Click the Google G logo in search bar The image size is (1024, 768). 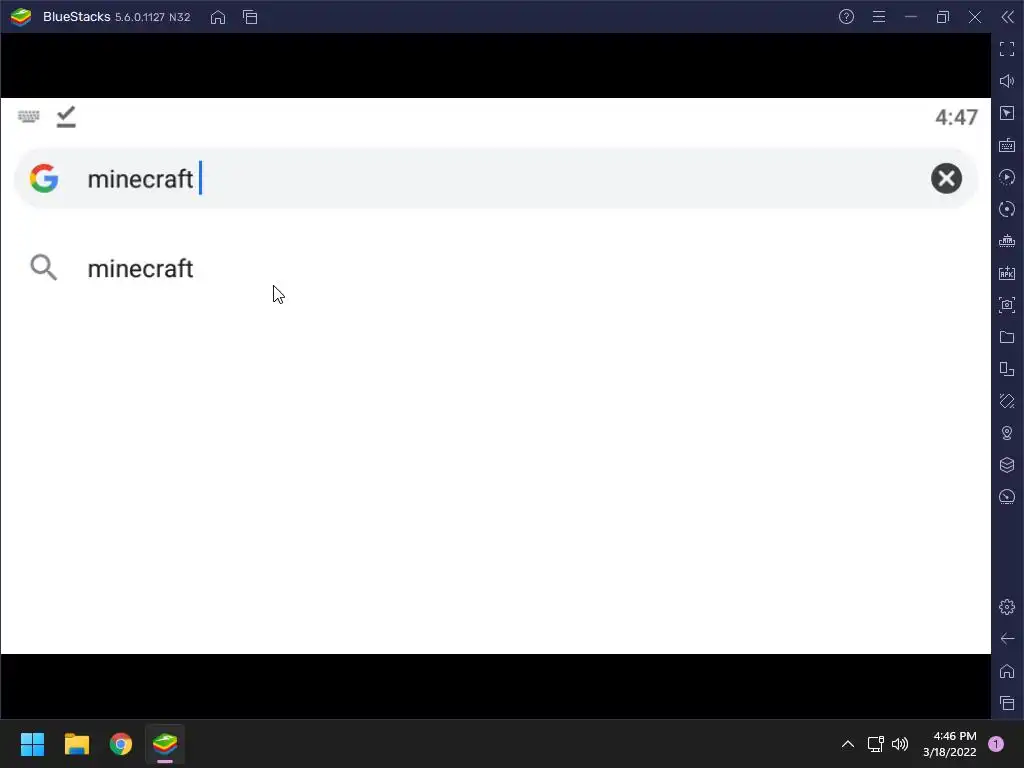(x=44, y=178)
